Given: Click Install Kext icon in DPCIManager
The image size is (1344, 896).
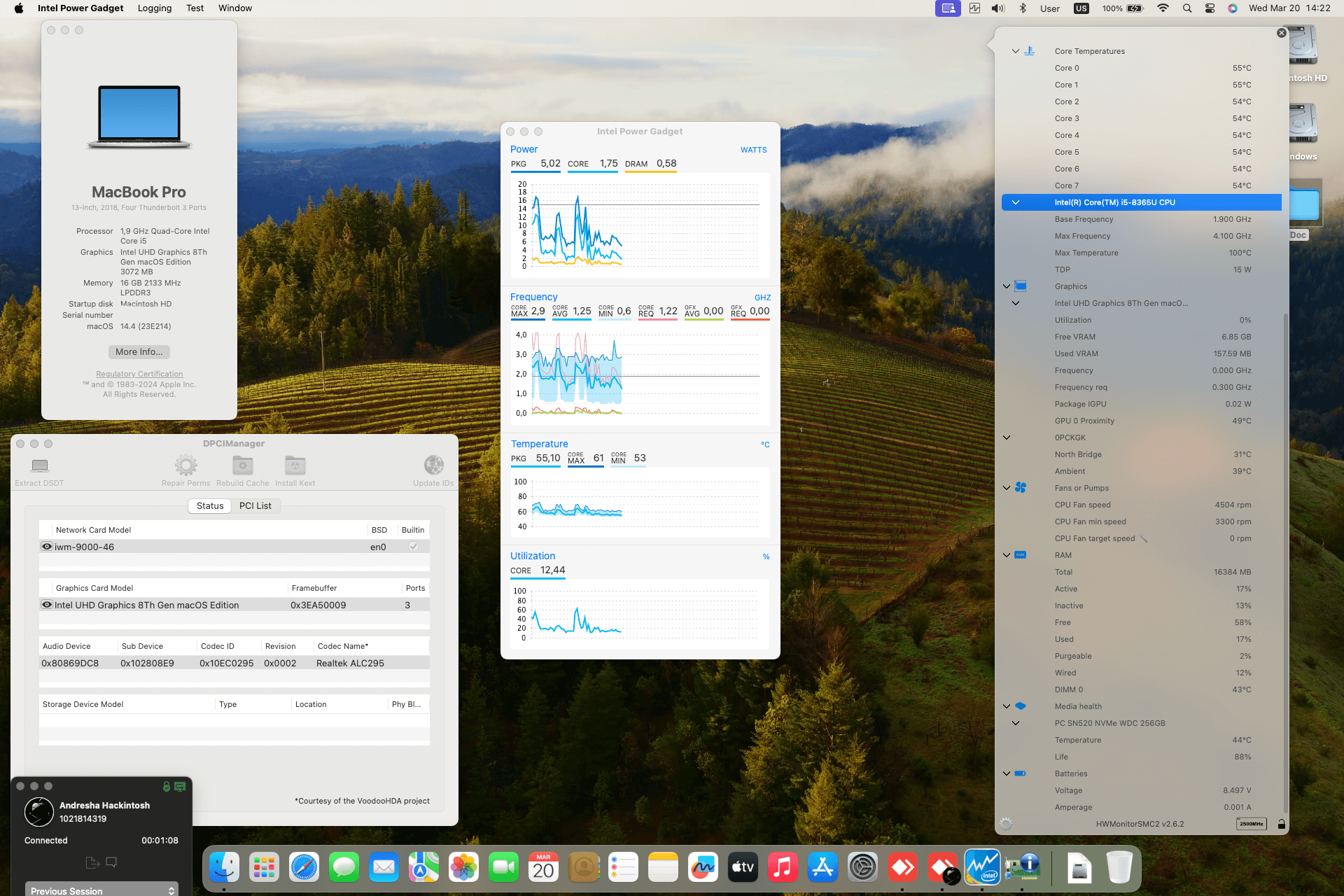Looking at the screenshot, I should pyautogui.click(x=295, y=465).
